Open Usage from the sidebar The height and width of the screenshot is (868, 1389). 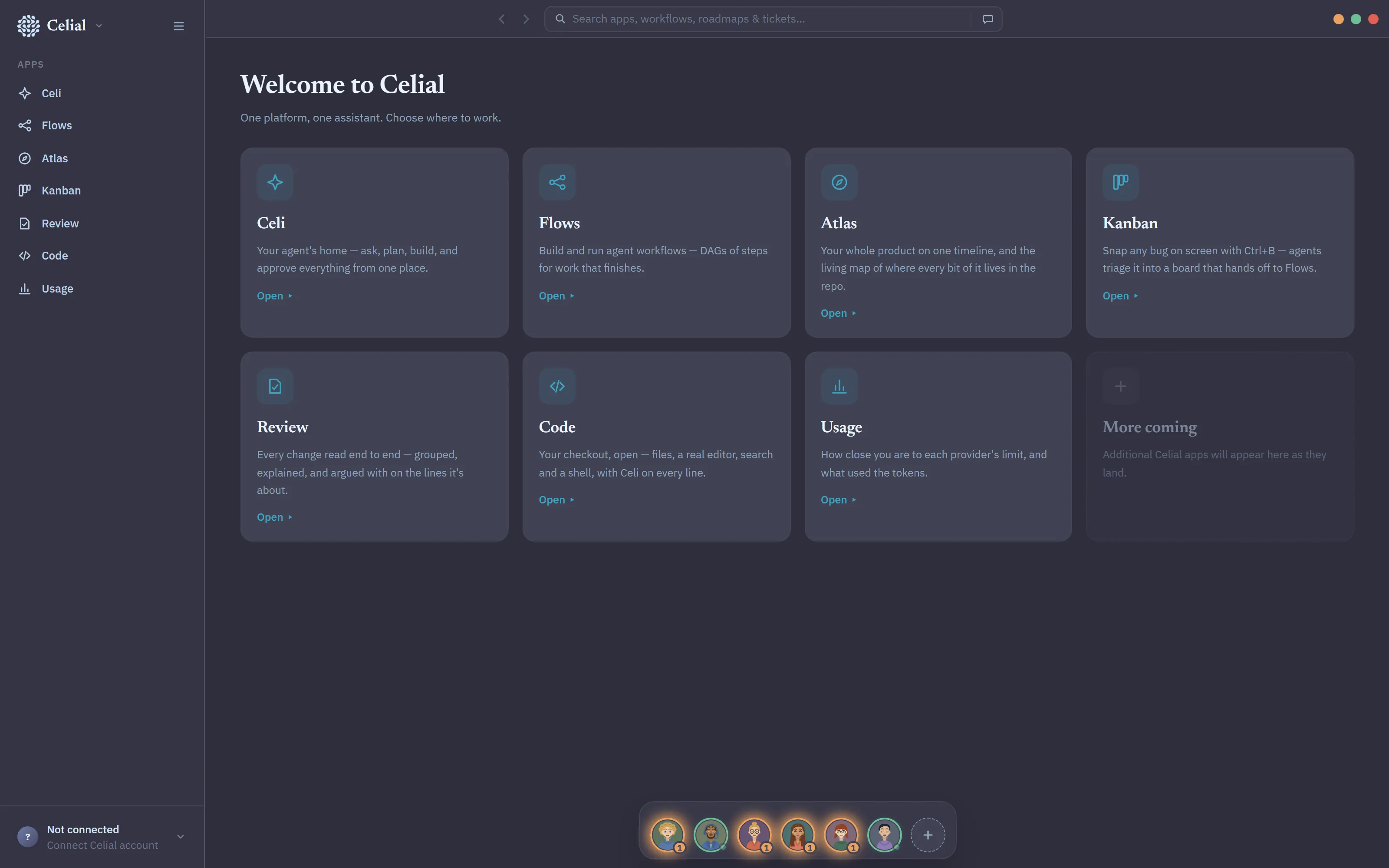(102, 289)
